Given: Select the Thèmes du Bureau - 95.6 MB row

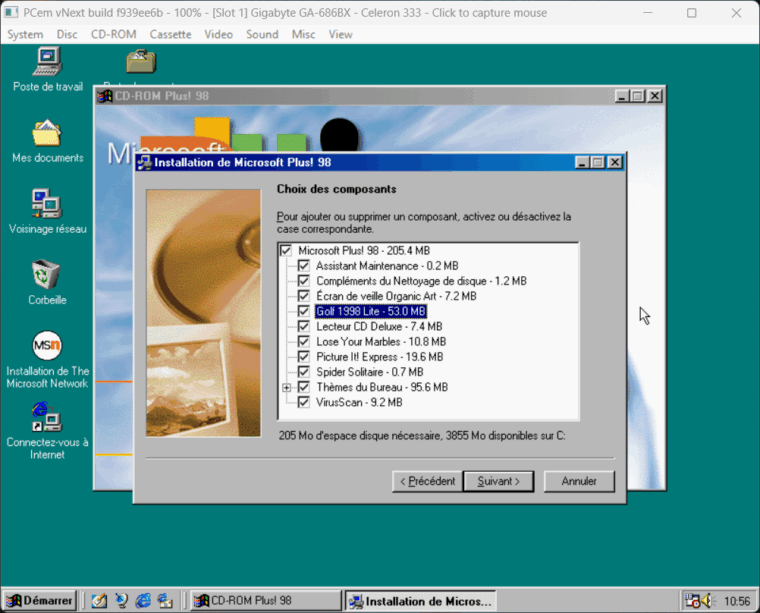Looking at the screenshot, I should point(382,387).
